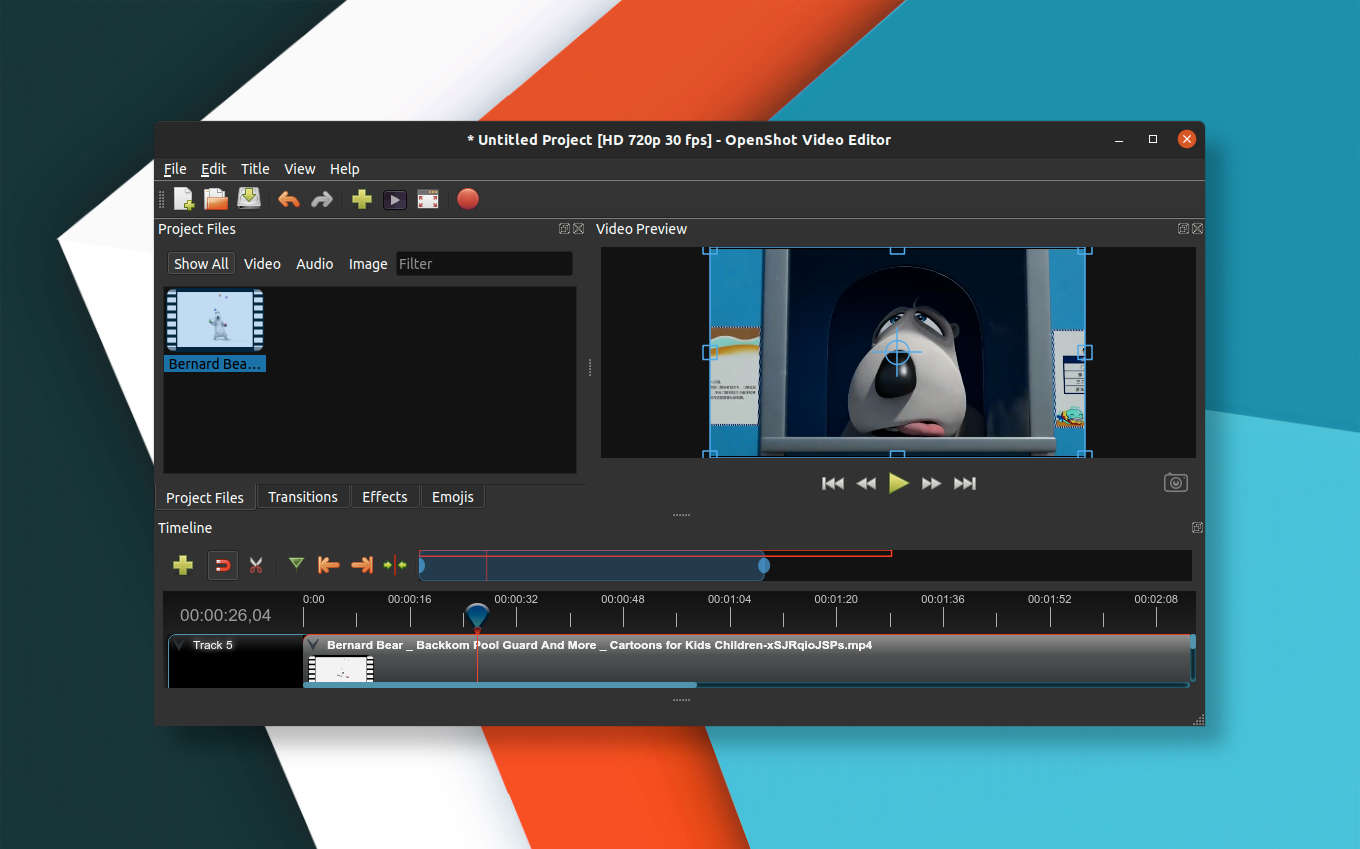Screen dimensions: 1360x849
Task: Select the Razor tool scissors icon
Action: [256, 565]
